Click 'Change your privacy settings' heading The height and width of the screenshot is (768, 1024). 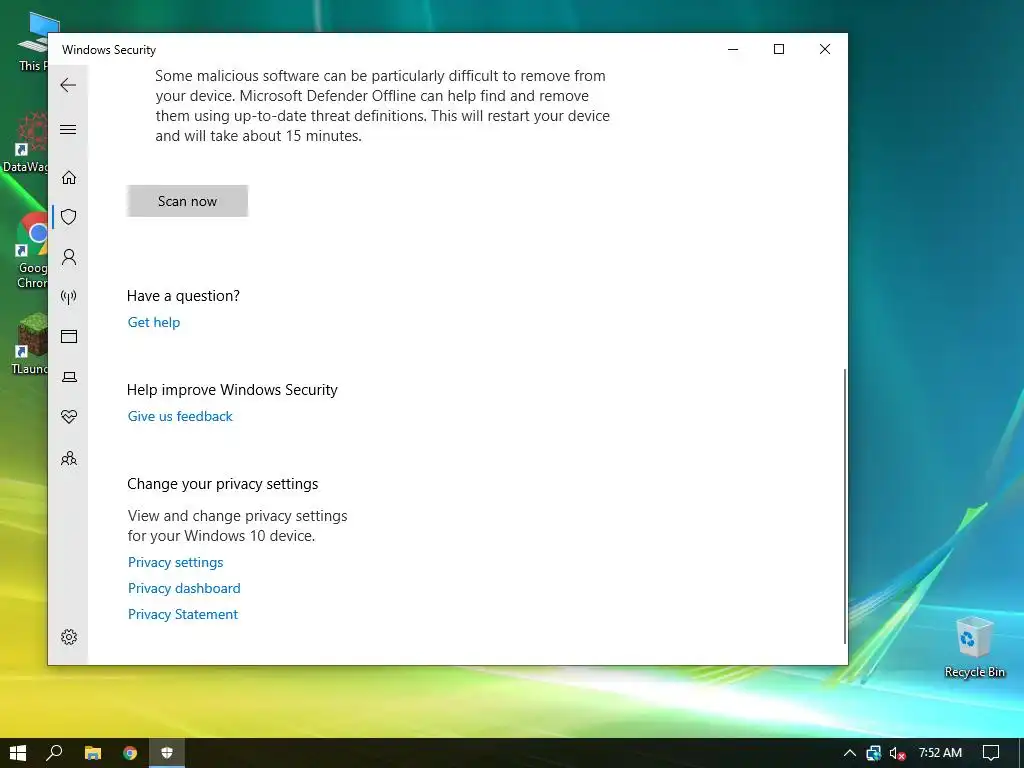tap(222, 484)
